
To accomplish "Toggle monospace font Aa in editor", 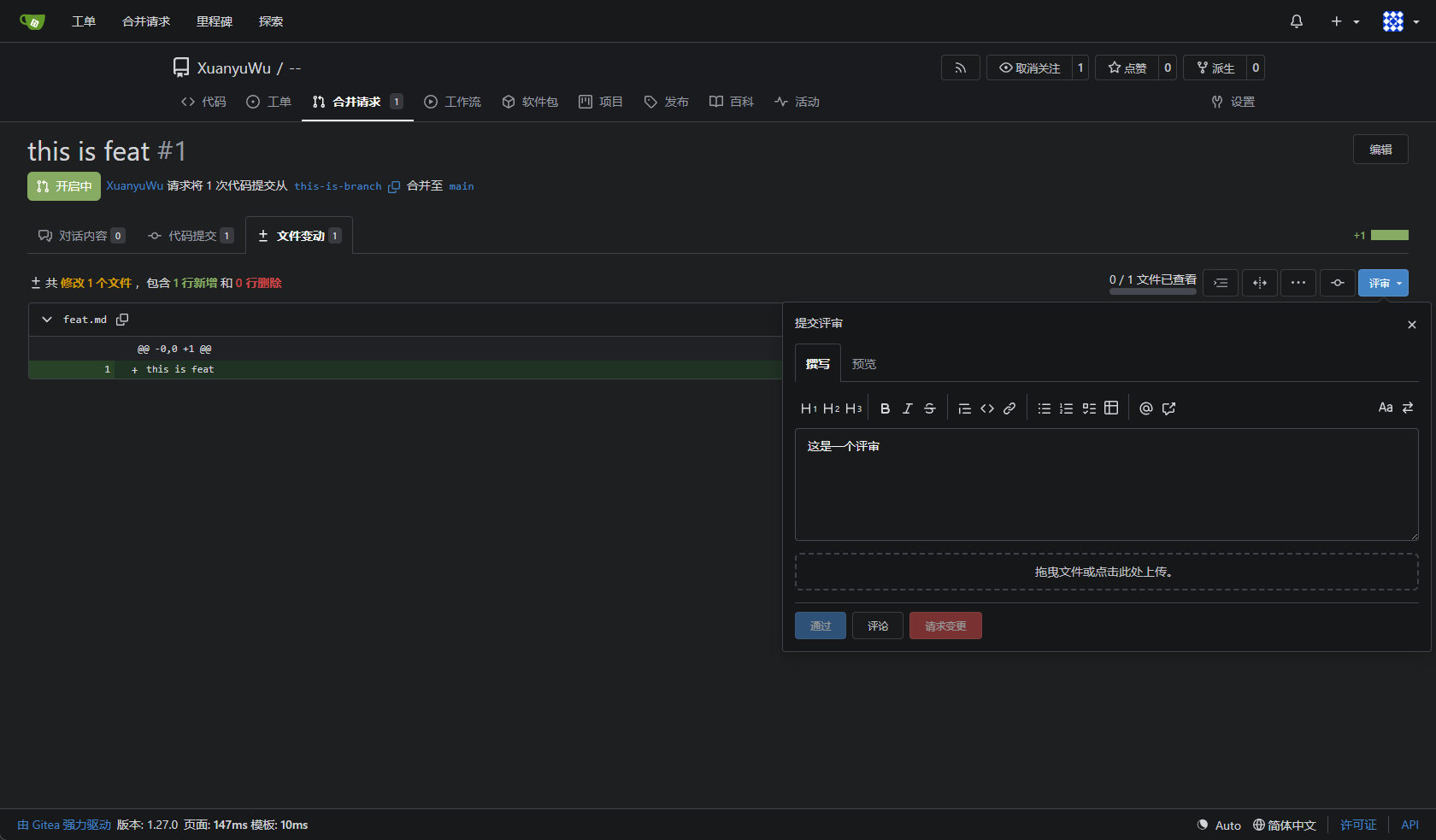I will coord(1386,408).
